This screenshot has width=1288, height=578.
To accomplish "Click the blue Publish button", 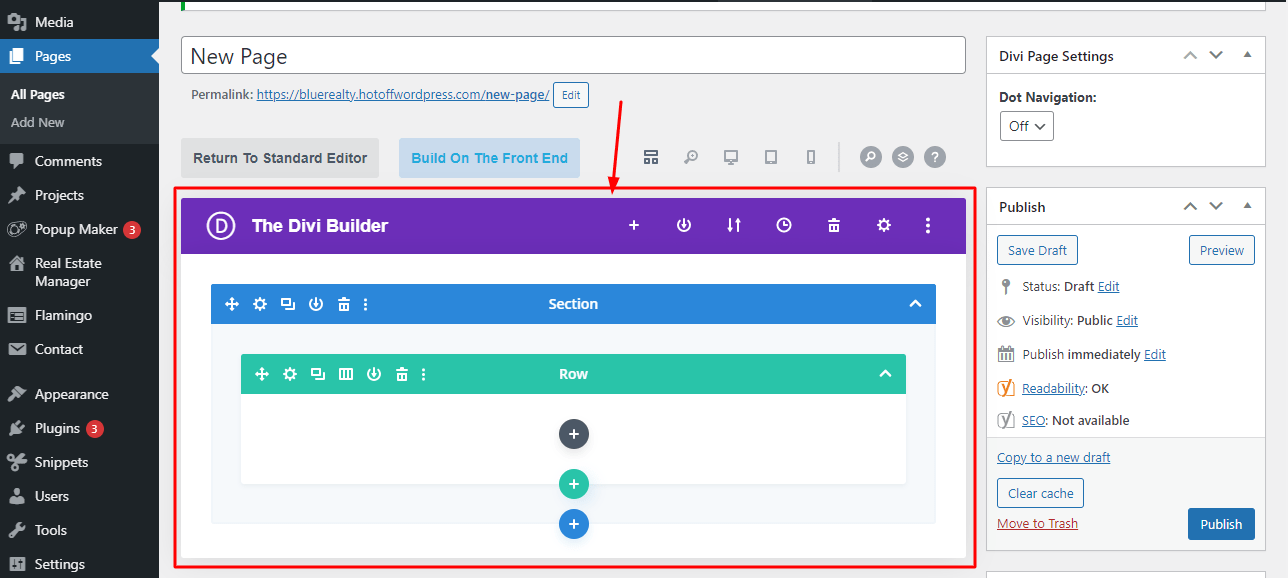I will pyautogui.click(x=1221, y=524).
